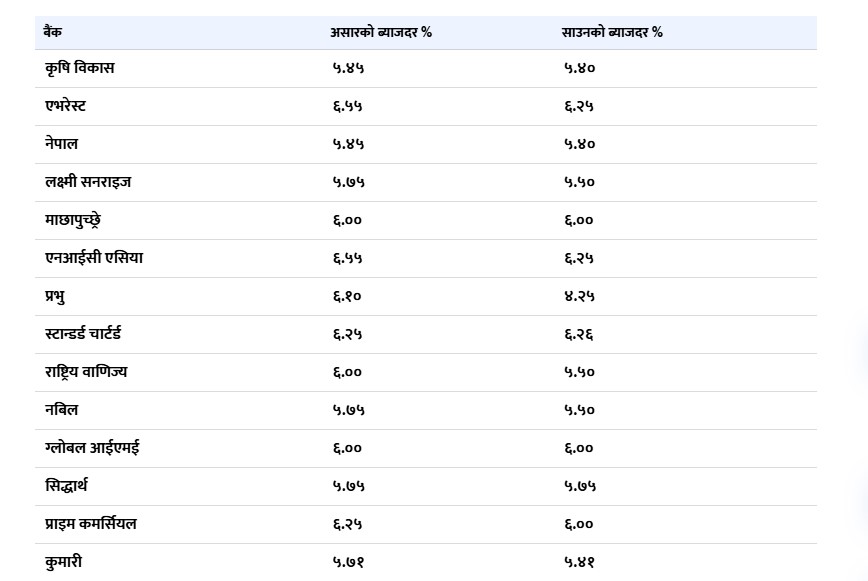The width and height of the screenshot is (868, 581).
Task: Click ग्लोबल आईएमई bank name
Action: coord(92,448)
